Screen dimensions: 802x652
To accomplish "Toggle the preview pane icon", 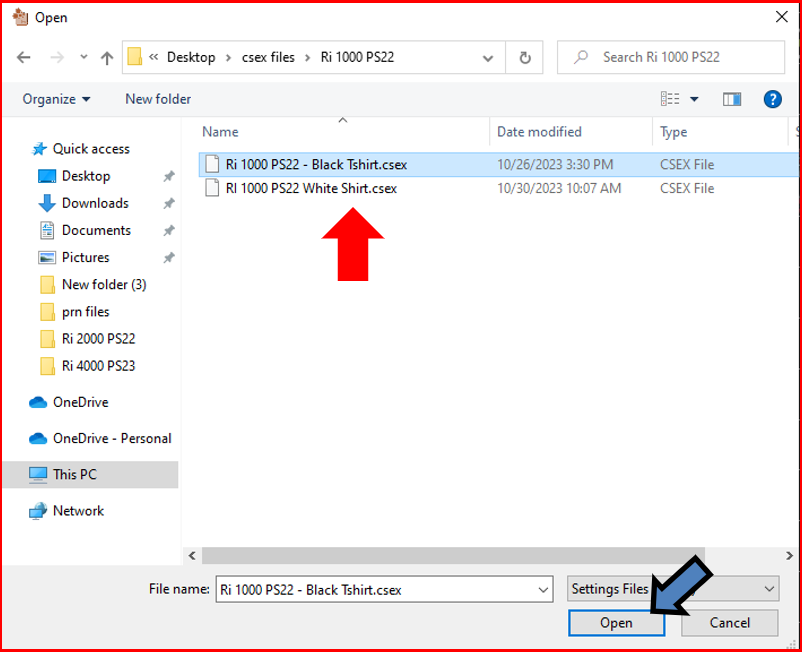I will coord(732,99).
